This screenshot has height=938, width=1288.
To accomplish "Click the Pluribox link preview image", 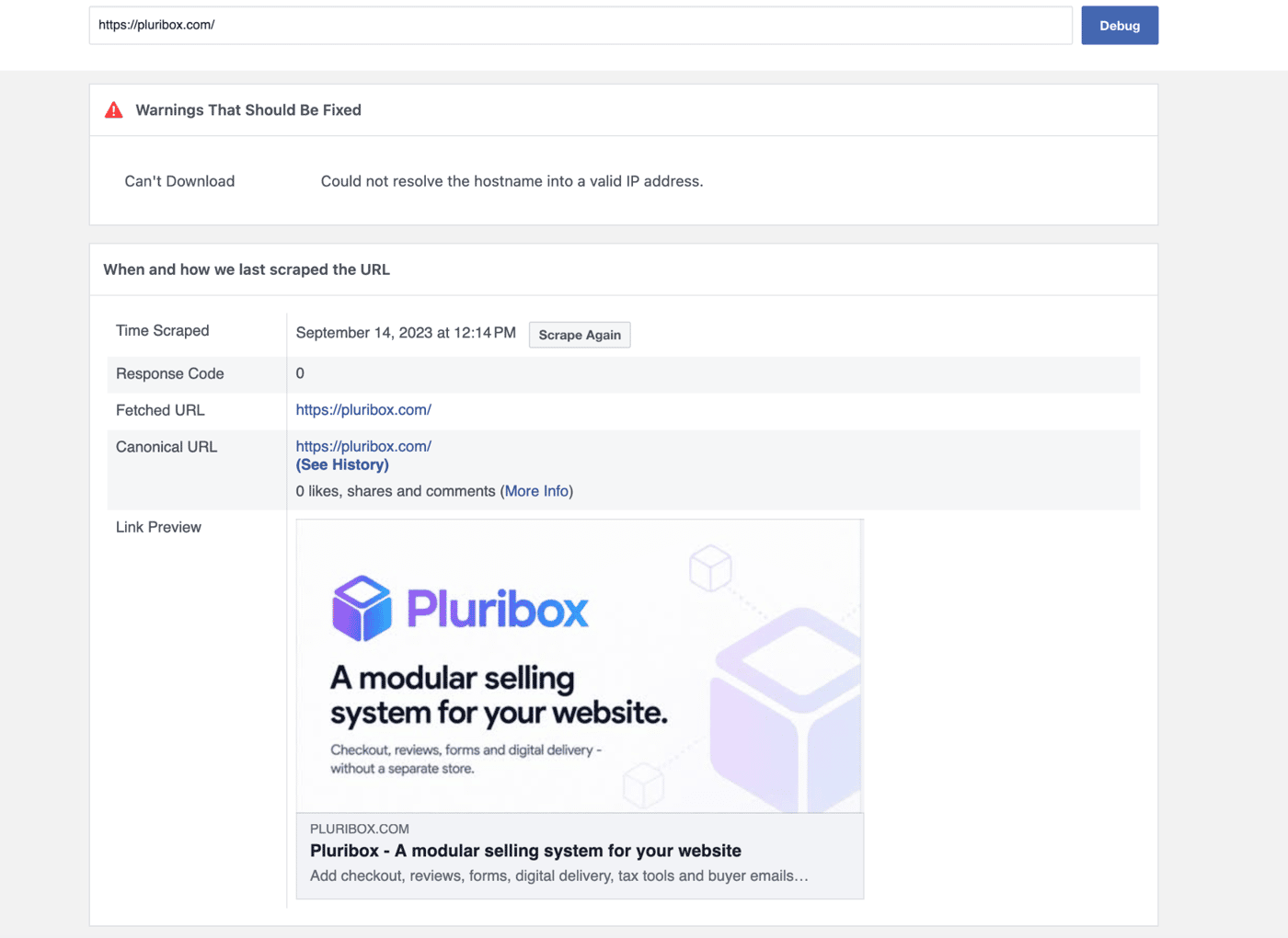I will pyautogui.click(x=580, y=666).
